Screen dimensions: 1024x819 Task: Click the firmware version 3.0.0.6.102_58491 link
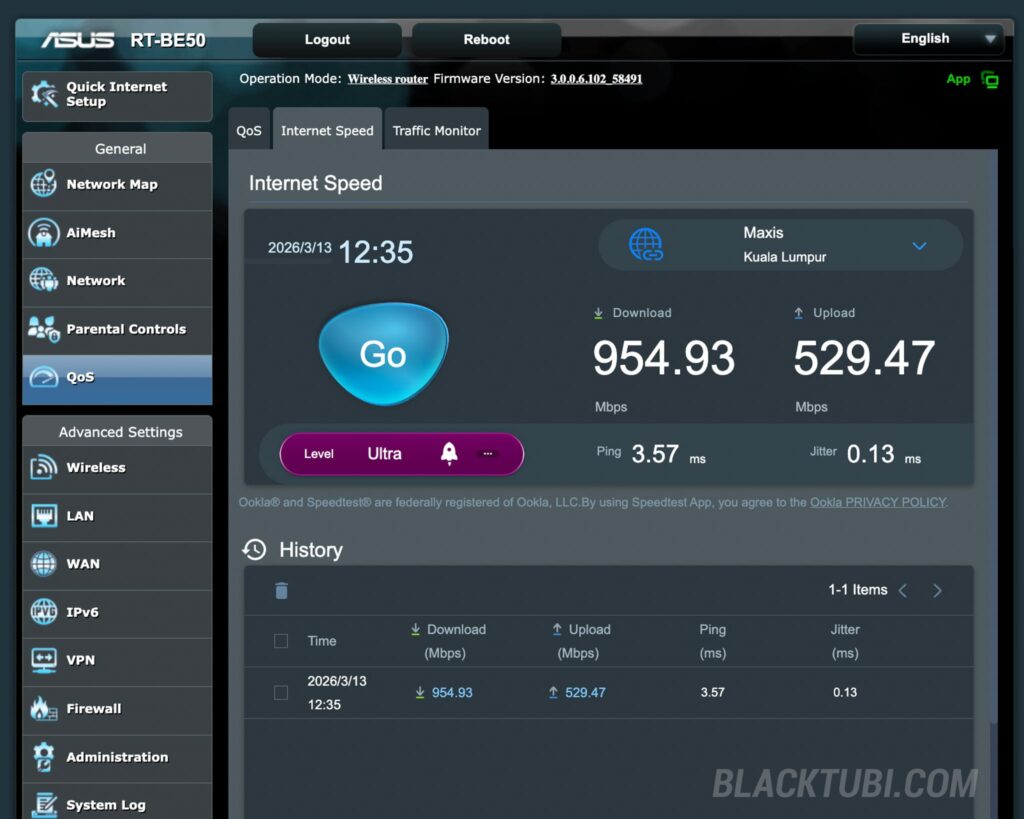tap(596, 79)
